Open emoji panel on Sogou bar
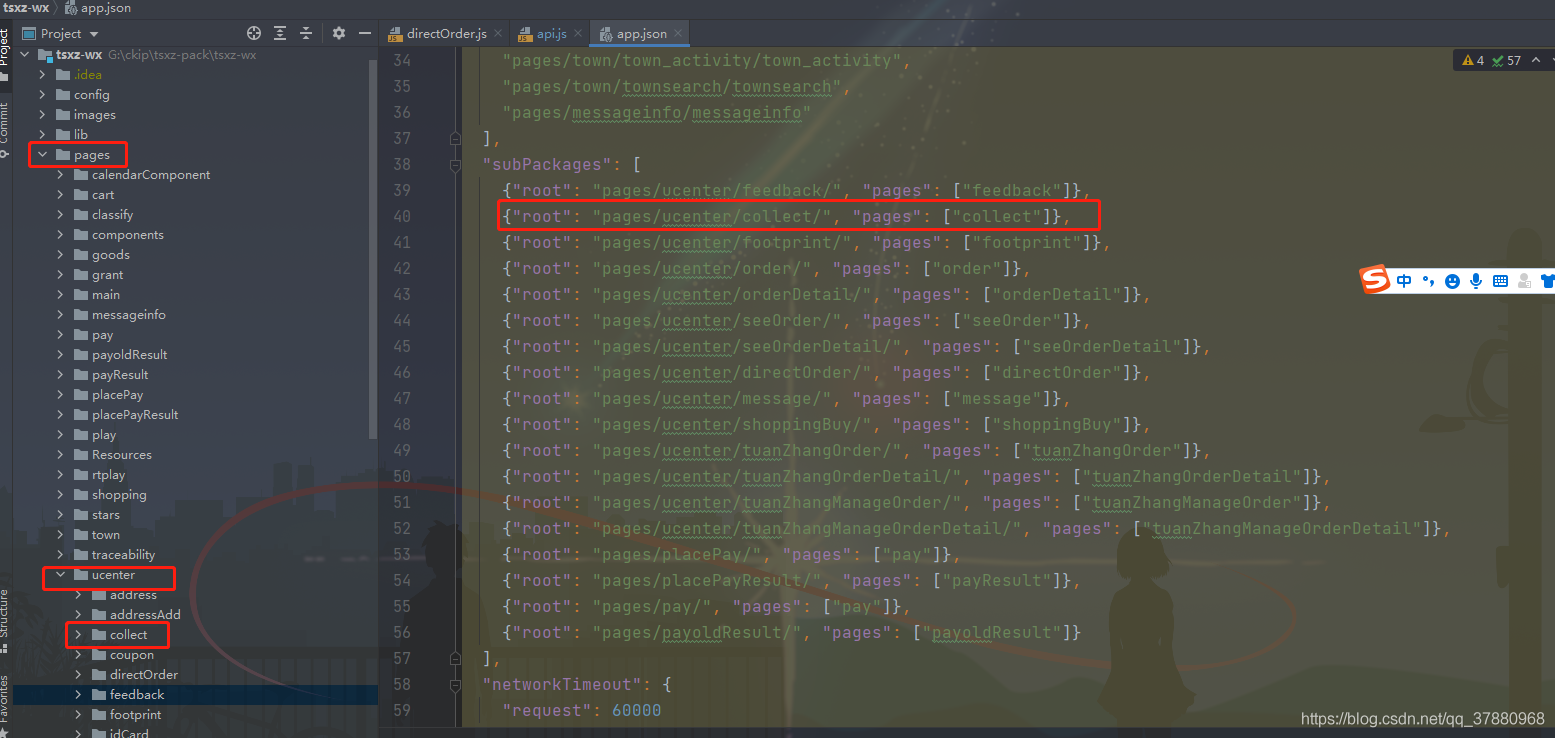1555x738 pixels. coord(1452,281)
